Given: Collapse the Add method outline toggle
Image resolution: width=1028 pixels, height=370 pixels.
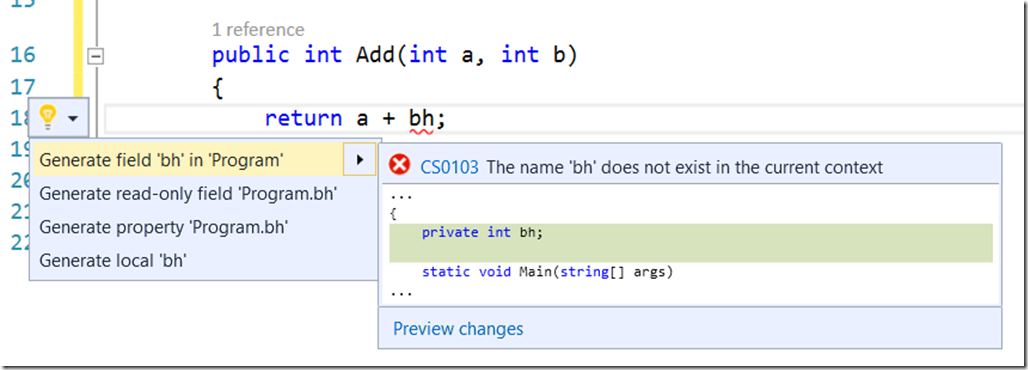Looking at the screenshot, I should (96, 57).
